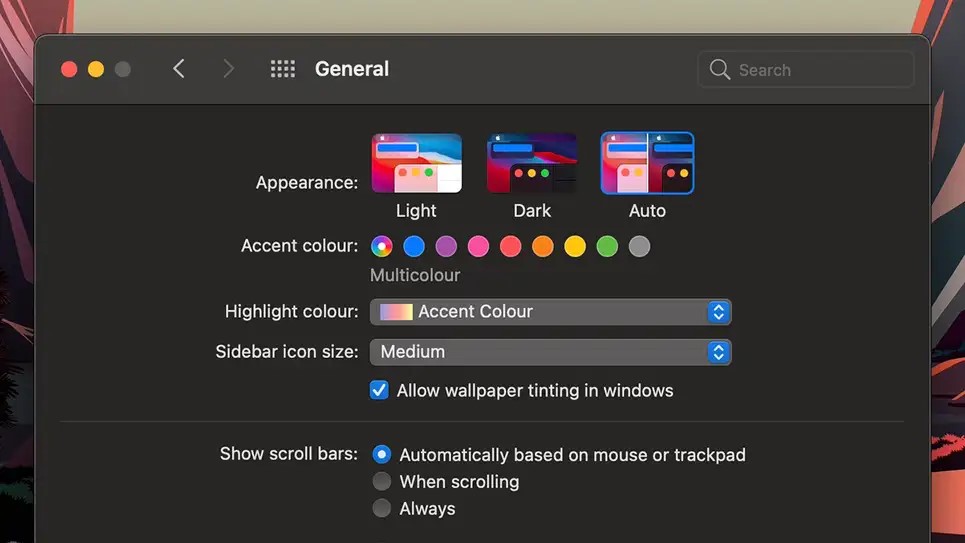Click the Auto label under thumbnail
The height and width of the screenshot is (543, 965).
[647, 211]
